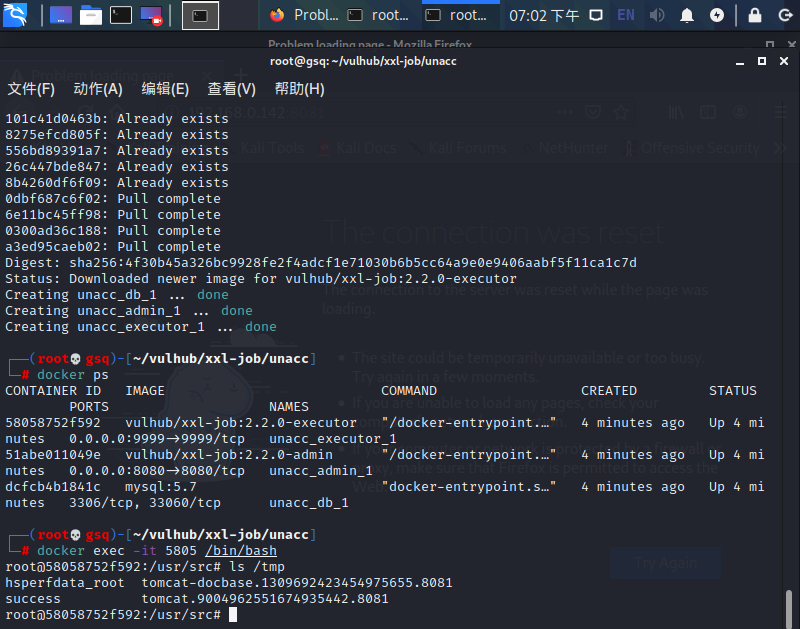Screen dimensions: 800x629
Task: Click 'unacc_admin_1' name in docker ps output
Action: (321, 471)
